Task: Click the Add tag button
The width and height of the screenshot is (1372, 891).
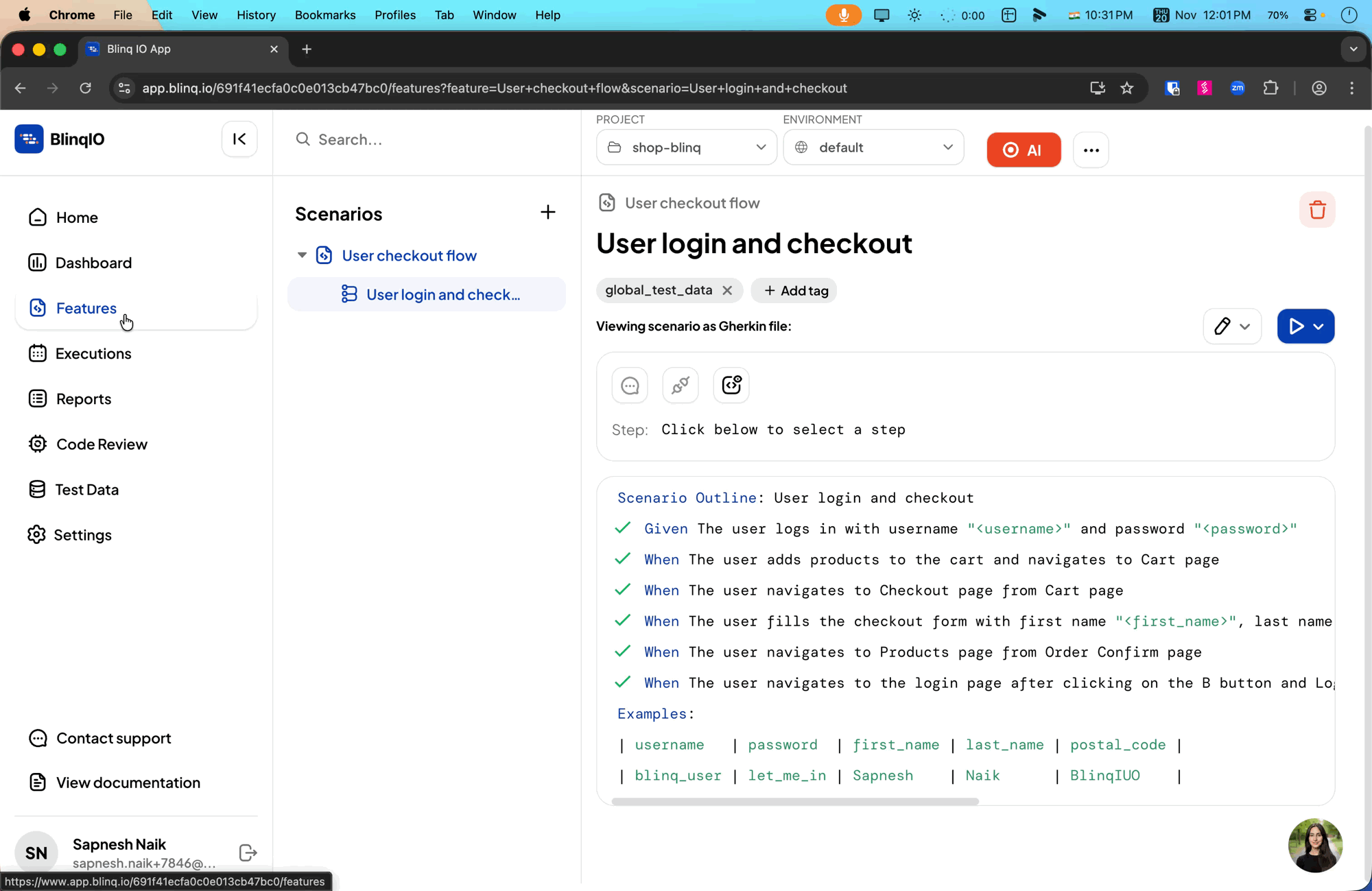Action: click(x=794, y=291)
